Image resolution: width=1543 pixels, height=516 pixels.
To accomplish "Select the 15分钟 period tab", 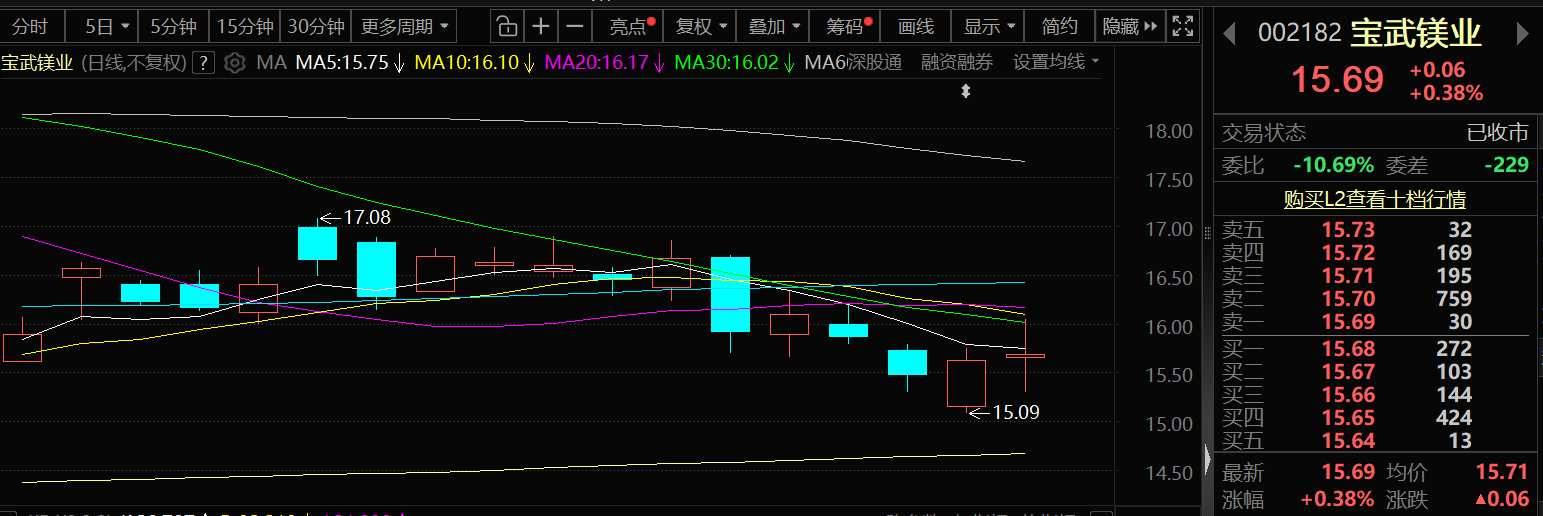I will tap(245, 26).
